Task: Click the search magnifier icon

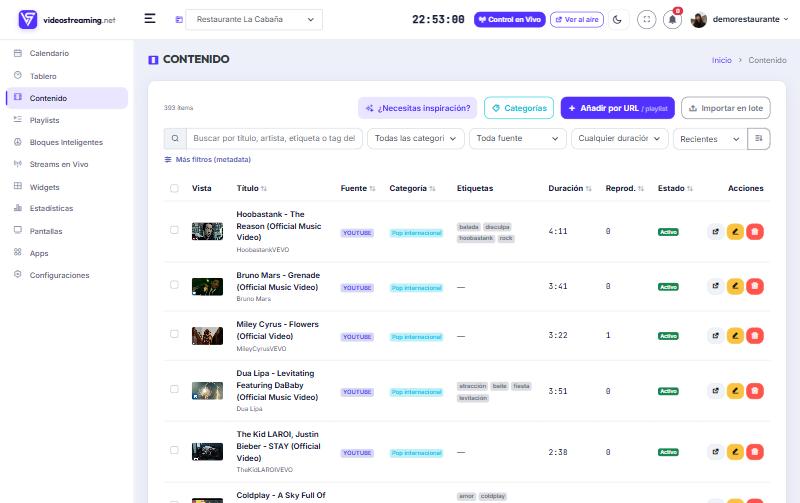Action: click(175, 138)
